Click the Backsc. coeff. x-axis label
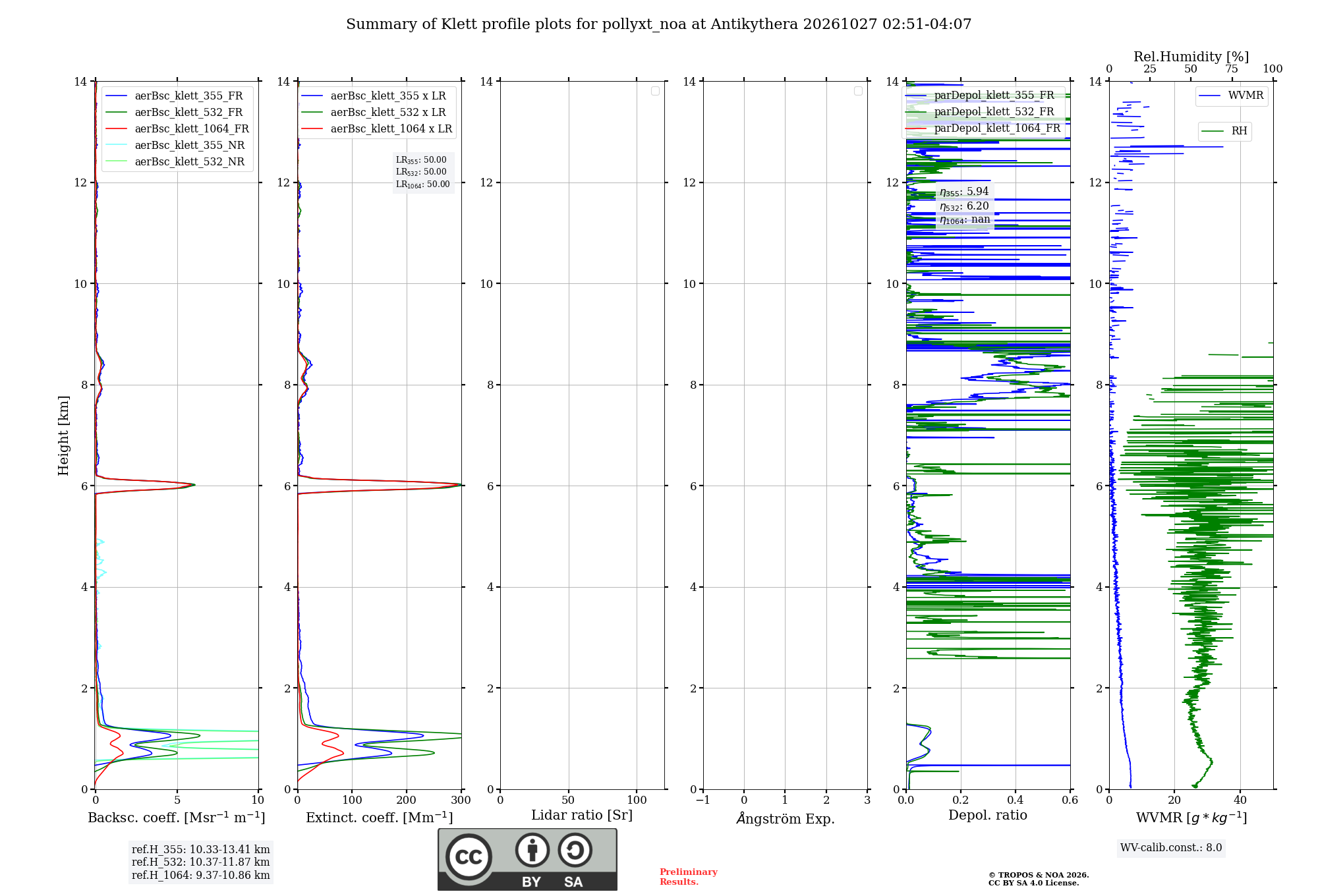Image resolution: width=1318 pixels, height=896 pixels. [176, 818]
